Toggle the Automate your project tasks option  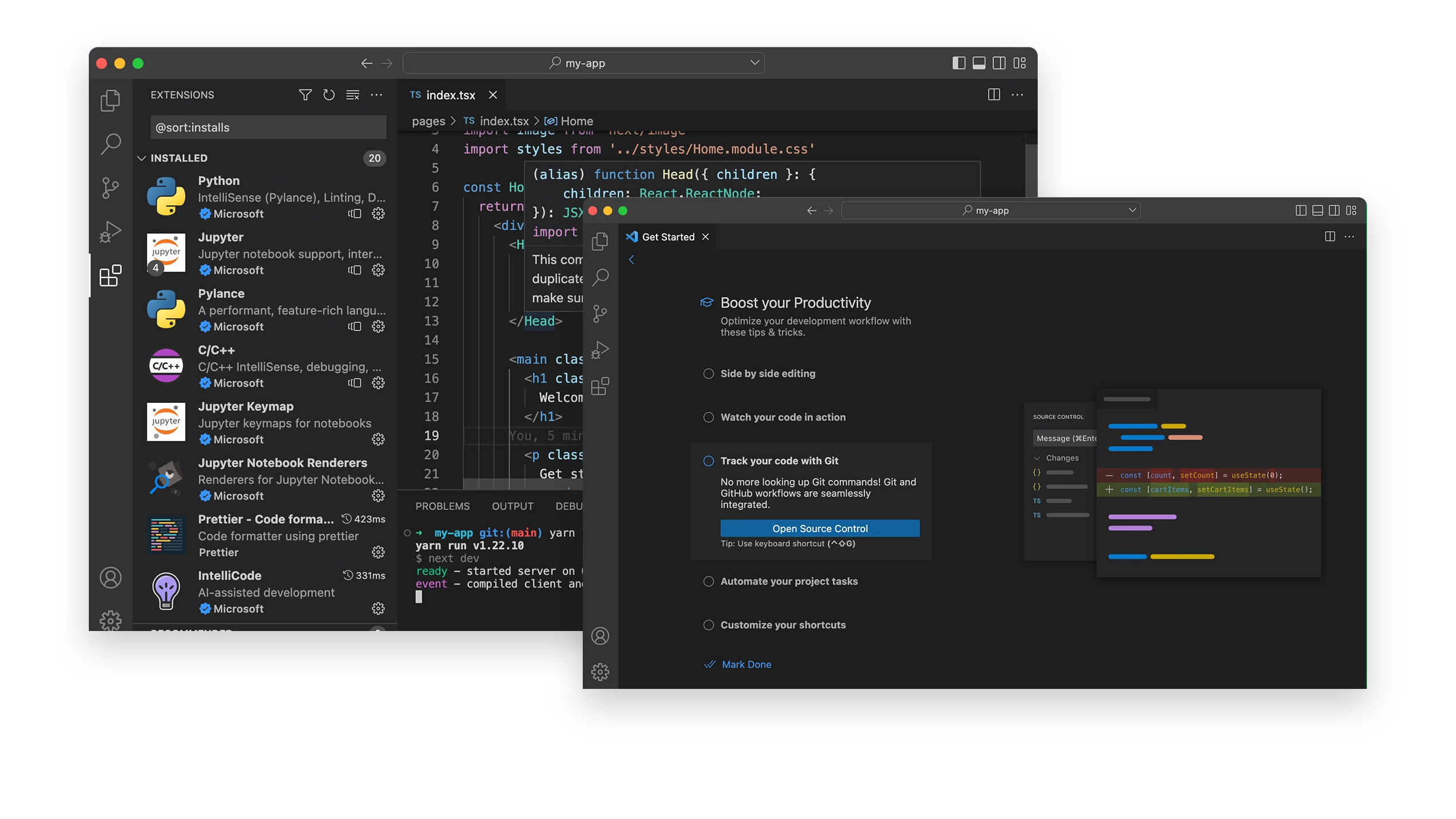pyautogui.click(x=707, y=581)
